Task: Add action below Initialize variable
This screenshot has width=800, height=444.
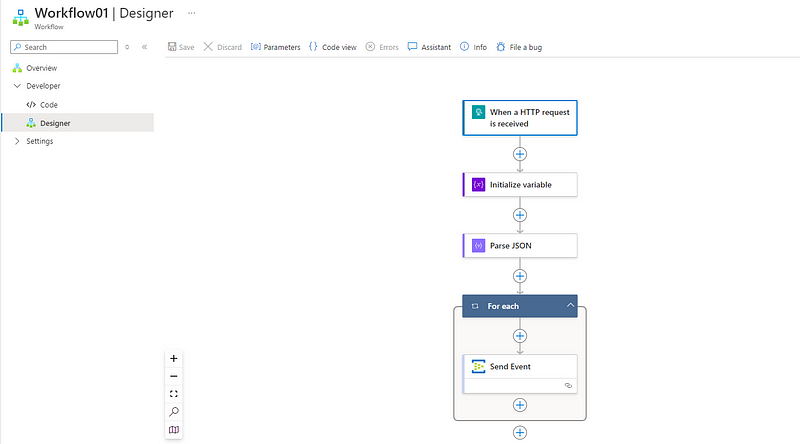Action: click(520, 215)
